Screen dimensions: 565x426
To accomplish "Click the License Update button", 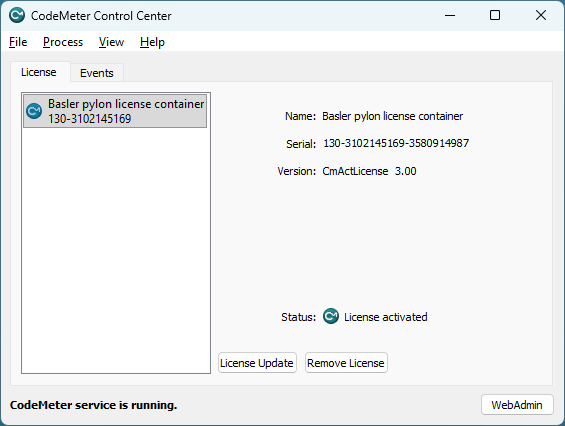I will click(257, 363).
